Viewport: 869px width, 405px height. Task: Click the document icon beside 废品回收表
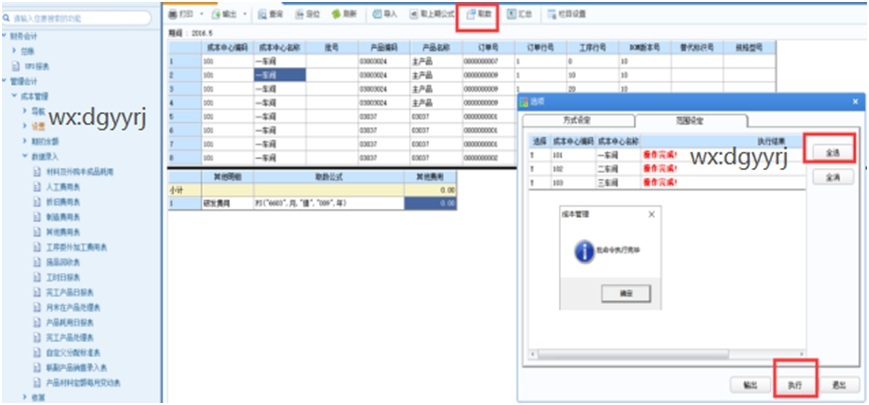(37, 262)
